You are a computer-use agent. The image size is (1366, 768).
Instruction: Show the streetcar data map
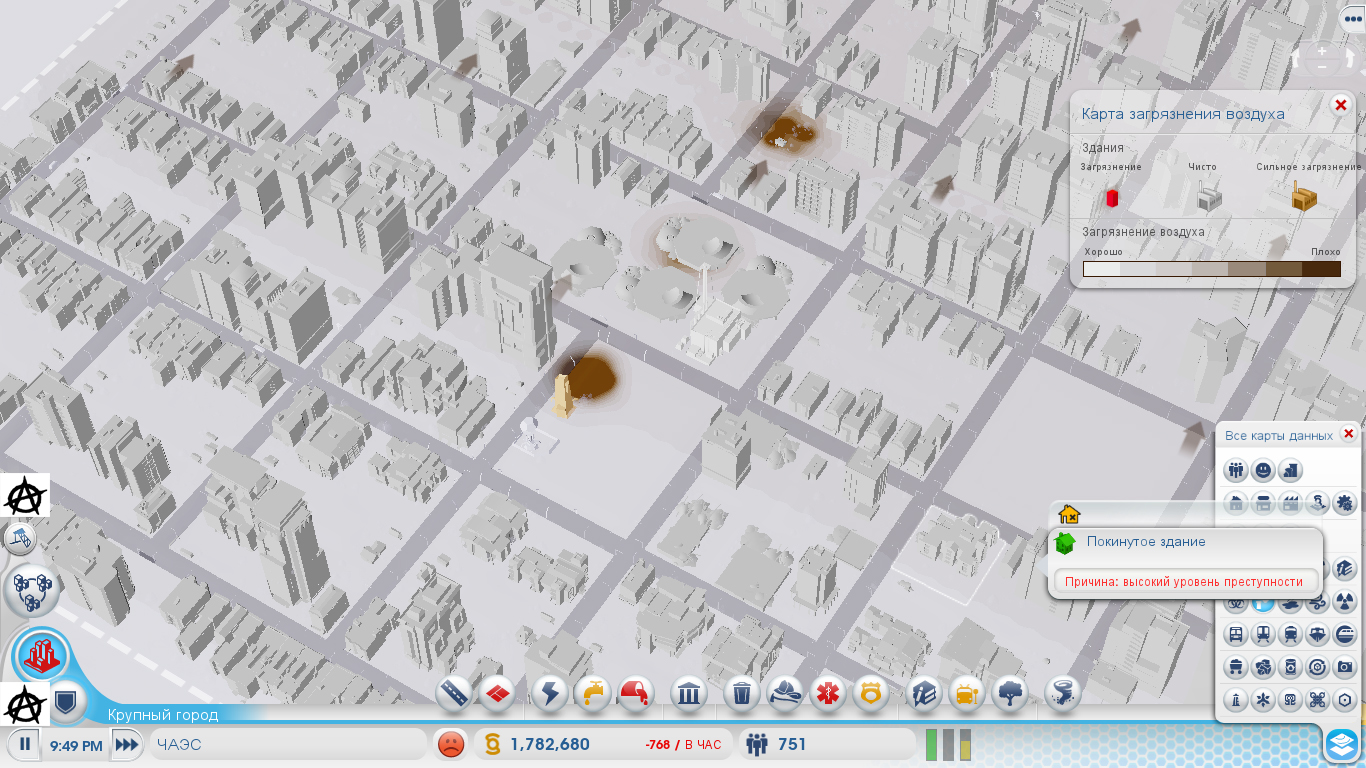tap(1263, 634)
